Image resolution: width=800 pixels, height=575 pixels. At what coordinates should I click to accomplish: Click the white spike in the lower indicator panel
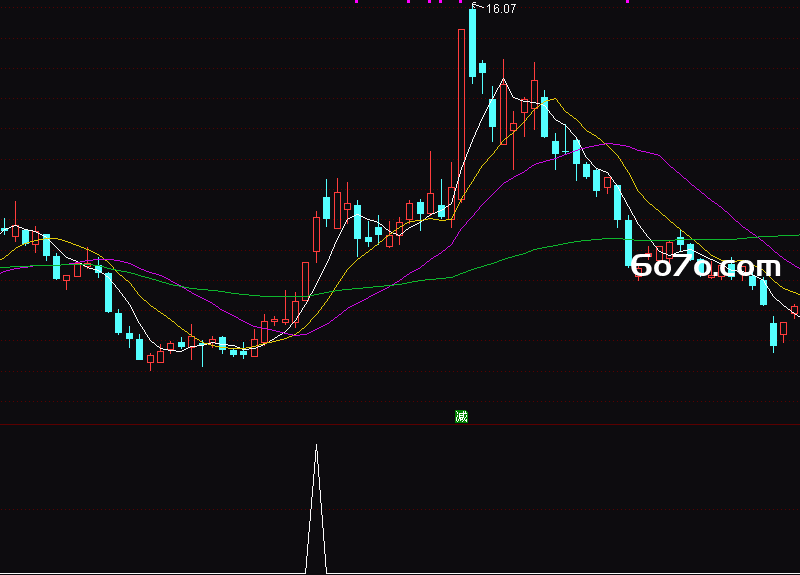[x=316, y=509]
